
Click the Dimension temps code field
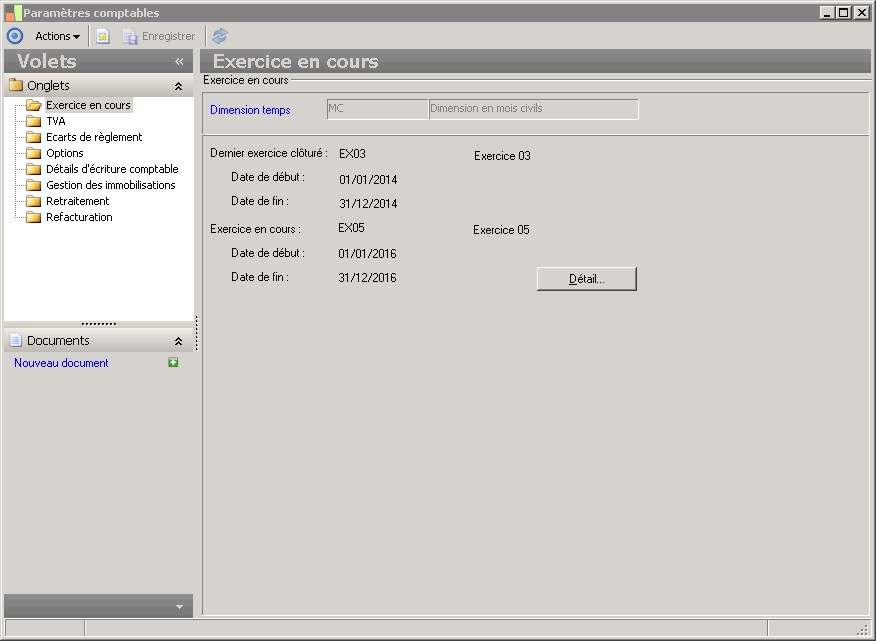pyautogui.click(x=377, y=109)
